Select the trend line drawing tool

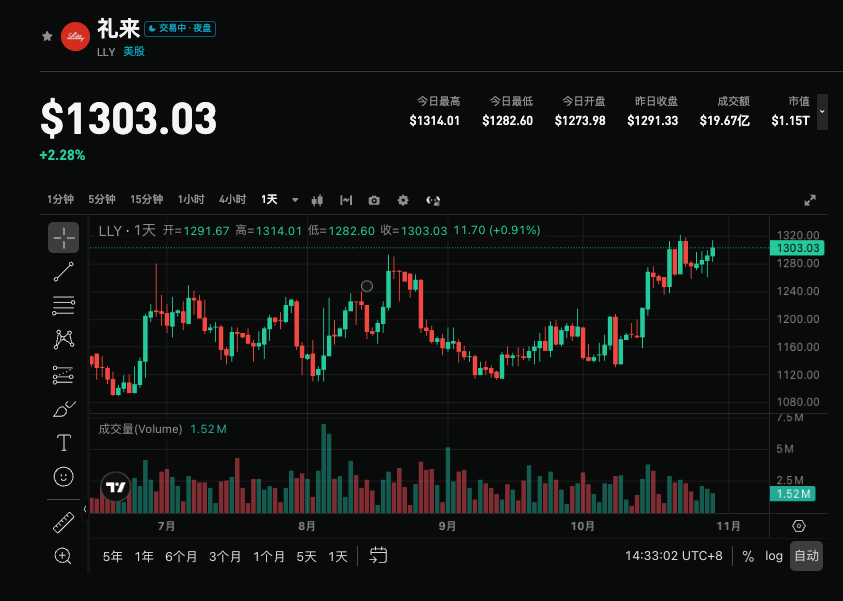point(63,271)
